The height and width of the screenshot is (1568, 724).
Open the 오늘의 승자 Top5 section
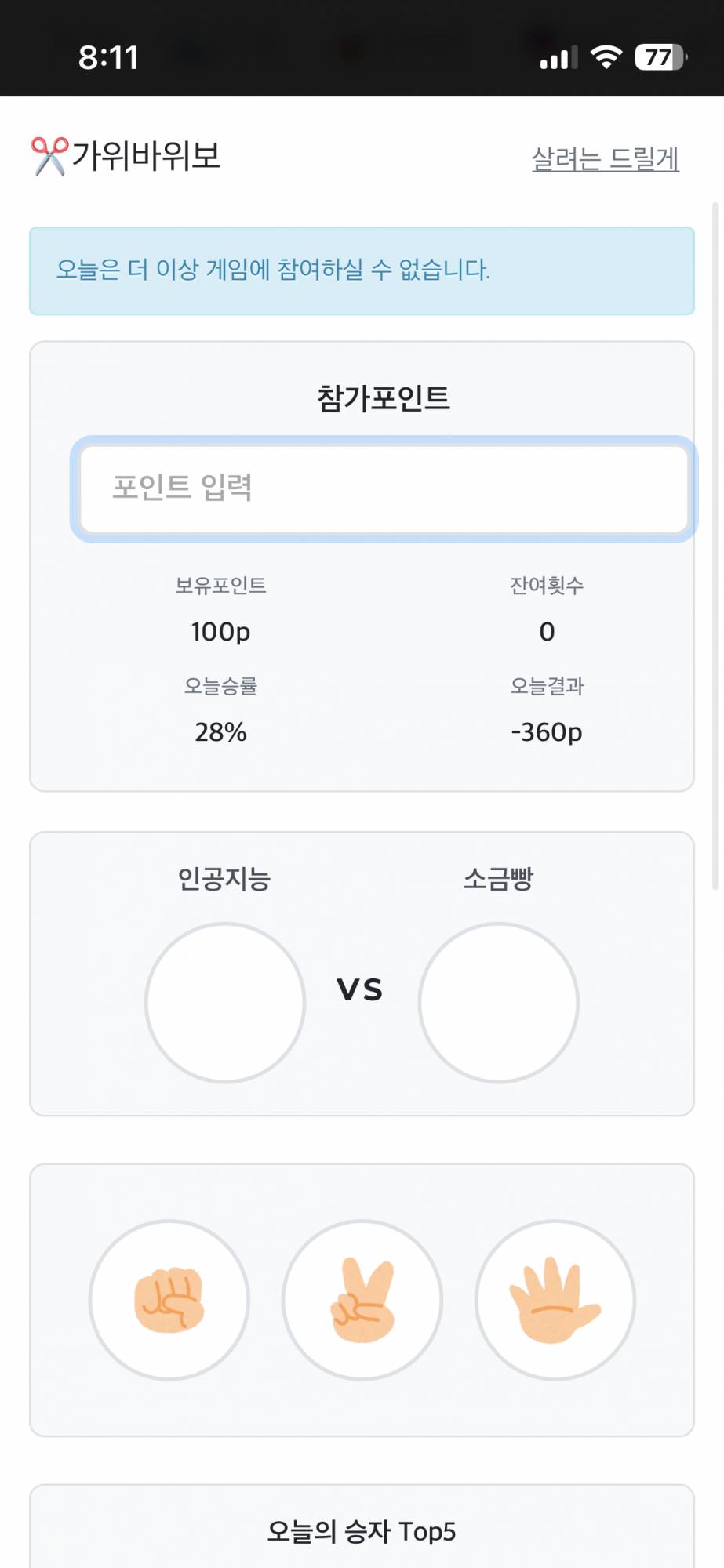[x=362, y=1531]
